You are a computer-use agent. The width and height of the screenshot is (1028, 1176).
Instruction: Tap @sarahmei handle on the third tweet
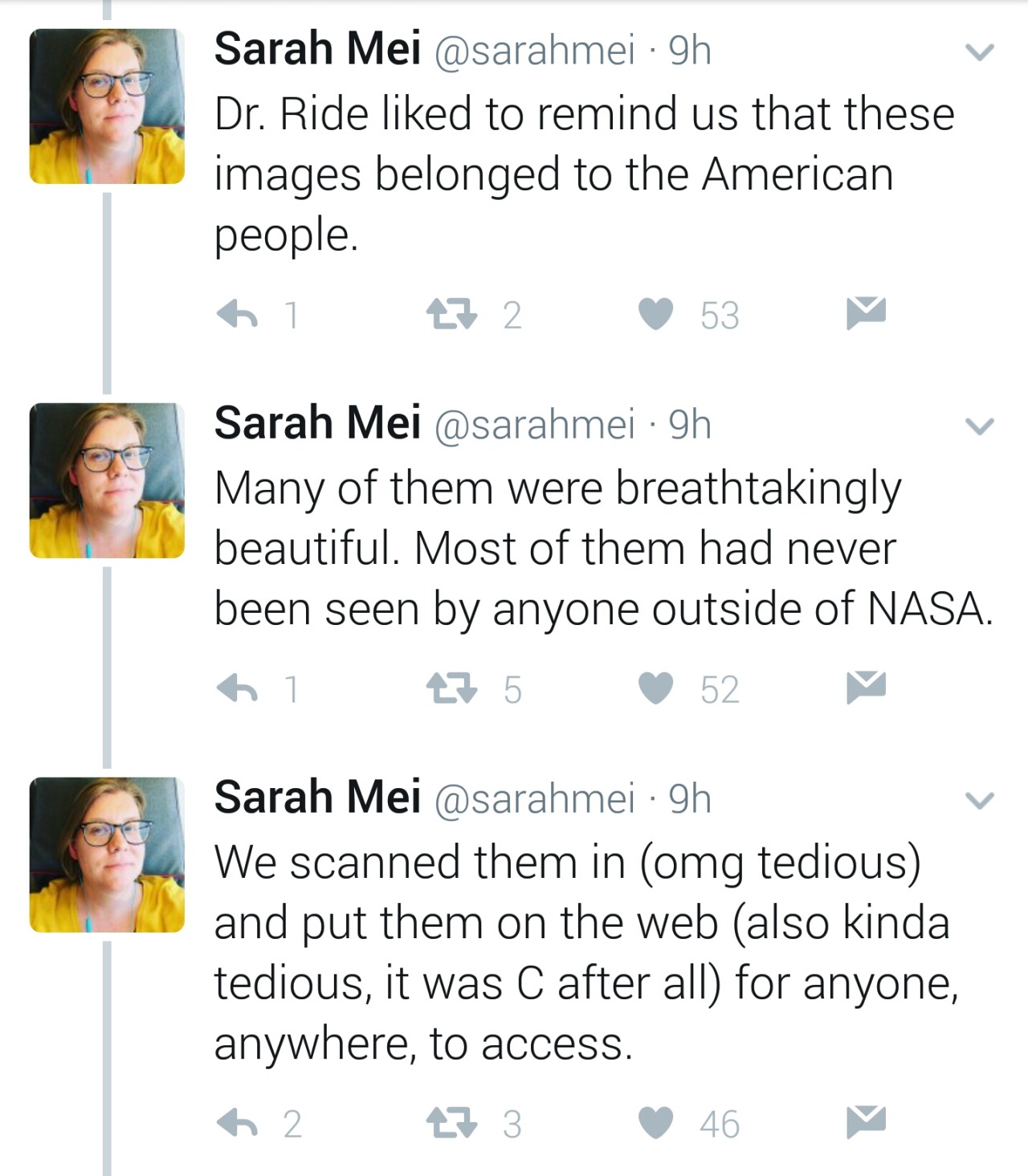(x=534, y=798)
